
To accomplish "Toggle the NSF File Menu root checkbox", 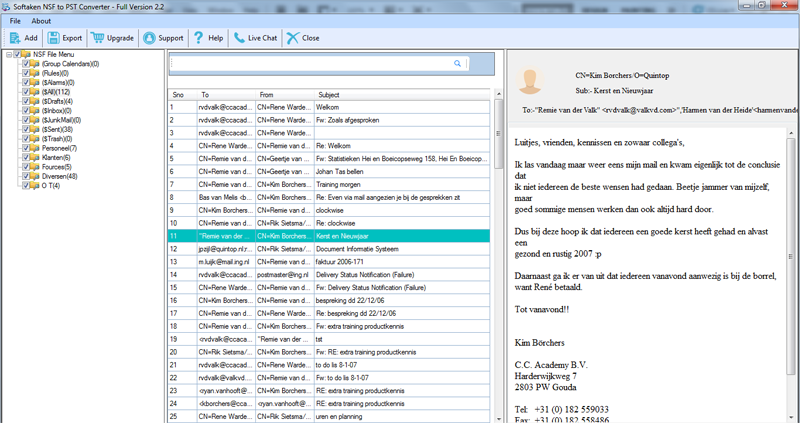I will click(17, 54).
